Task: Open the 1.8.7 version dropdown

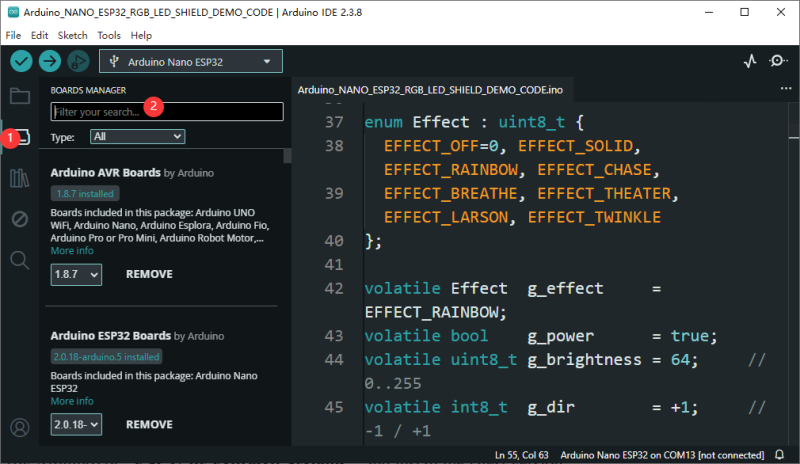Action: [76, 274]
